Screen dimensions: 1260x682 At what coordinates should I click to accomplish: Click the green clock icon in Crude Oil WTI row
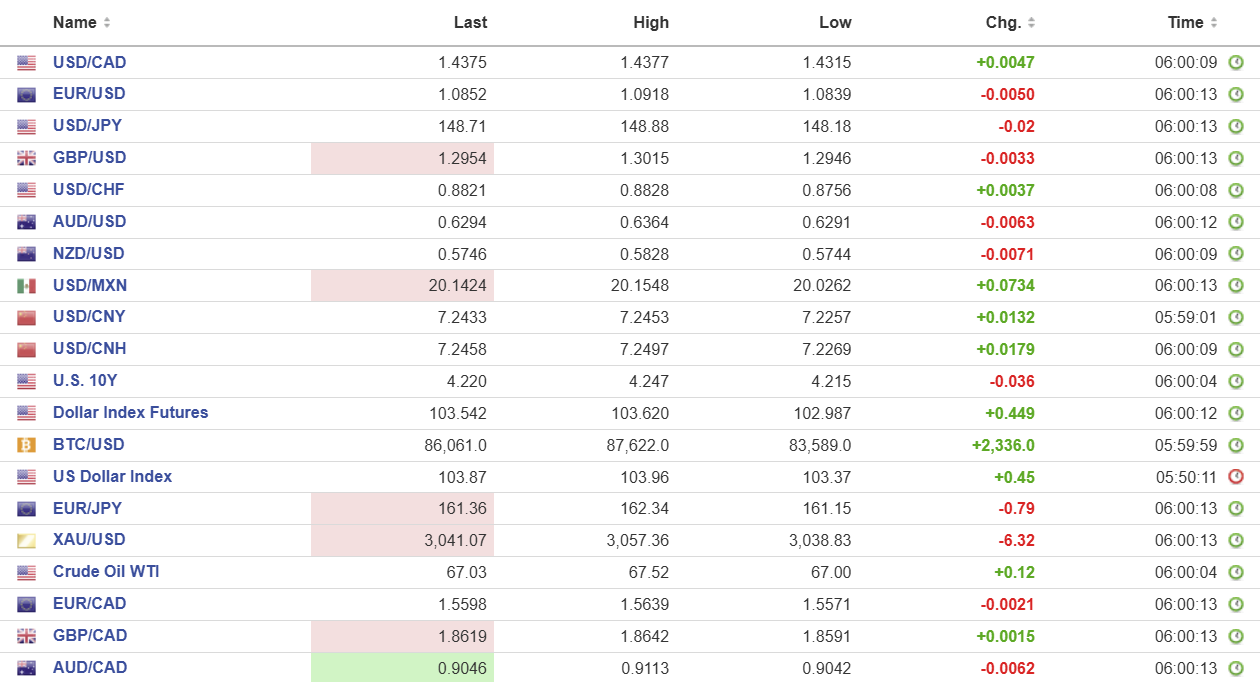1236,573
